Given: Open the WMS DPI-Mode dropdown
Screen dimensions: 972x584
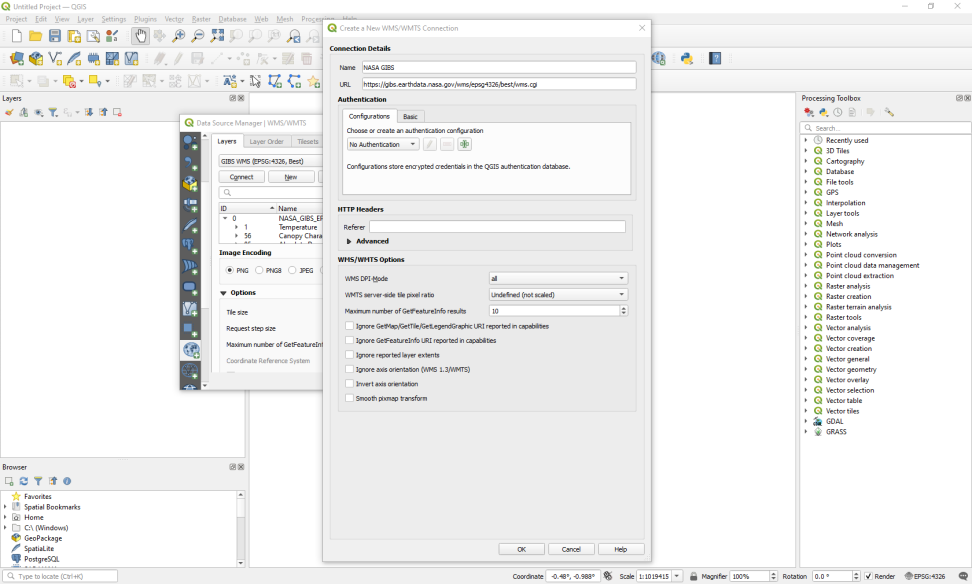Looking at the screenshot, I should point(558,278).
